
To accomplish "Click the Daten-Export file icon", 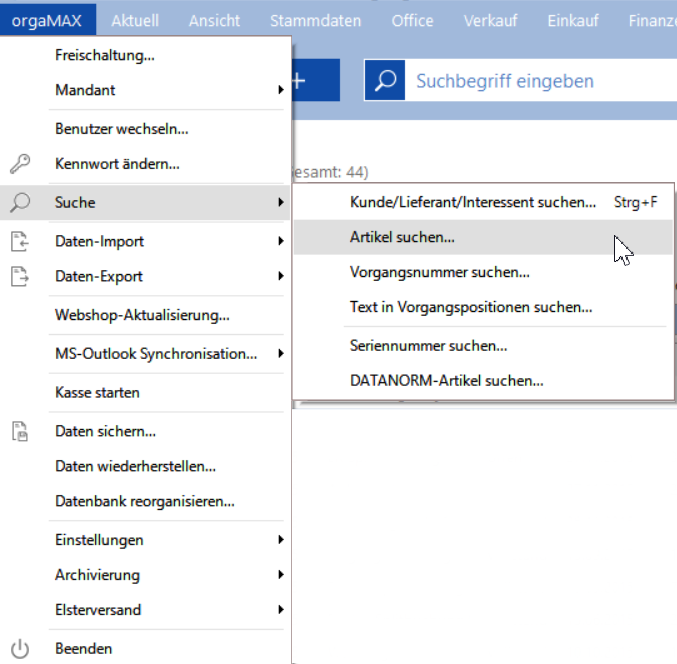I will (20, 276).
